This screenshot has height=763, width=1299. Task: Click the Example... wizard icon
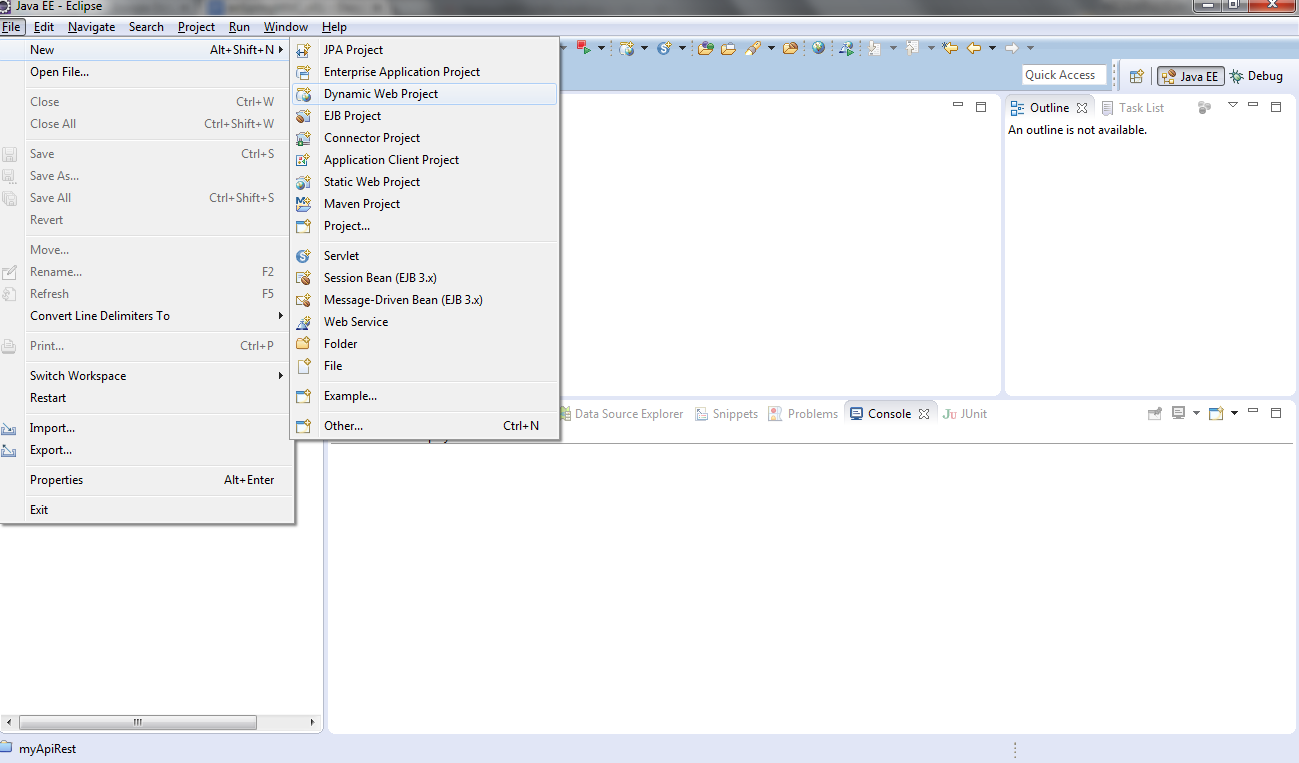coord(304,396)
